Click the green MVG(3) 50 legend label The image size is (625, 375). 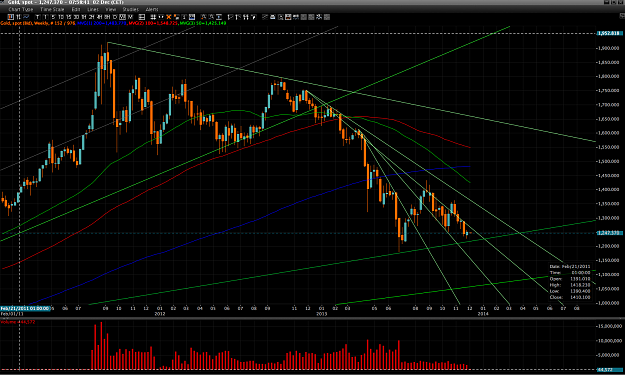tap(202, 23)
